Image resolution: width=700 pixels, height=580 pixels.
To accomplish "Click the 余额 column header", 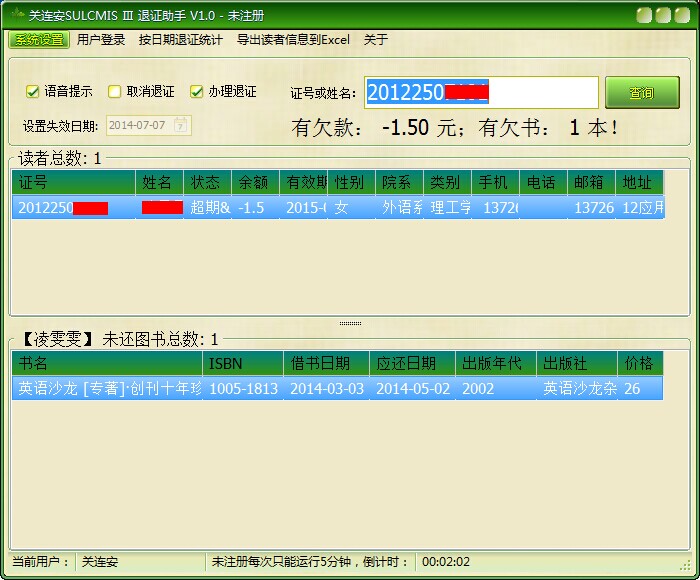I will 254,182.
